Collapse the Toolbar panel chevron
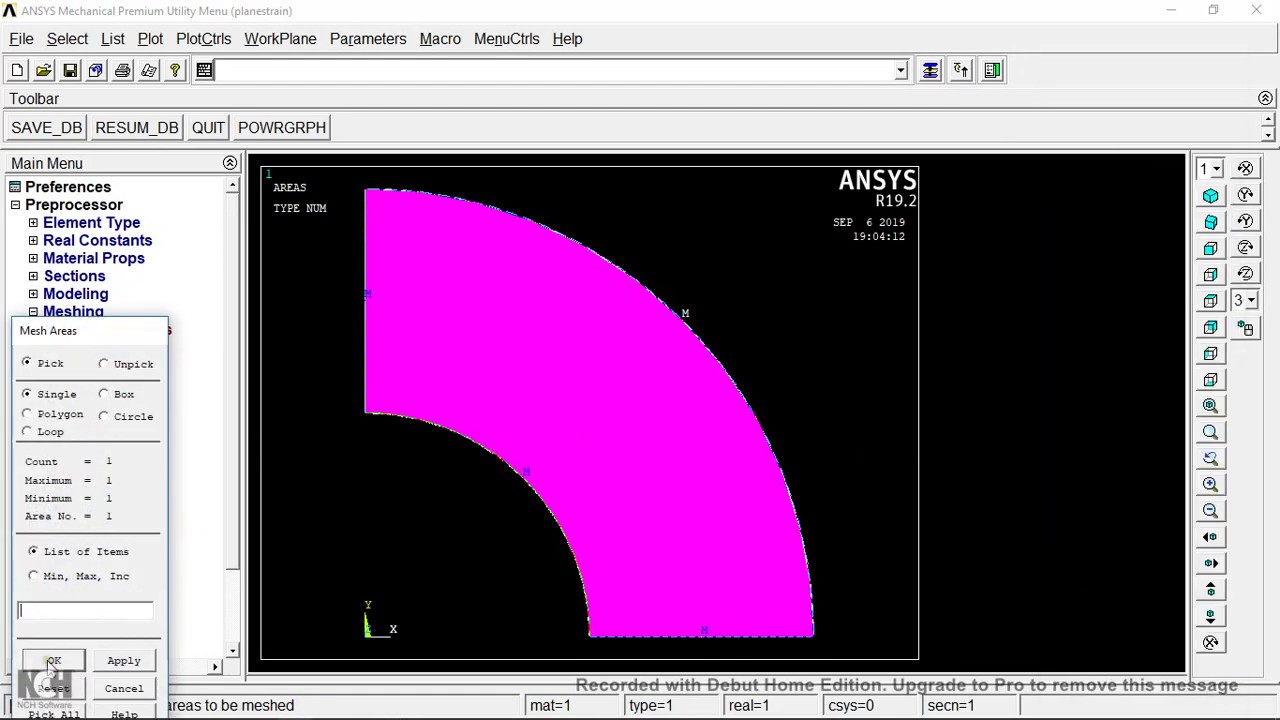This screenshot has width=1280, height=720. pyautogui.click(x=1265, y=98)
